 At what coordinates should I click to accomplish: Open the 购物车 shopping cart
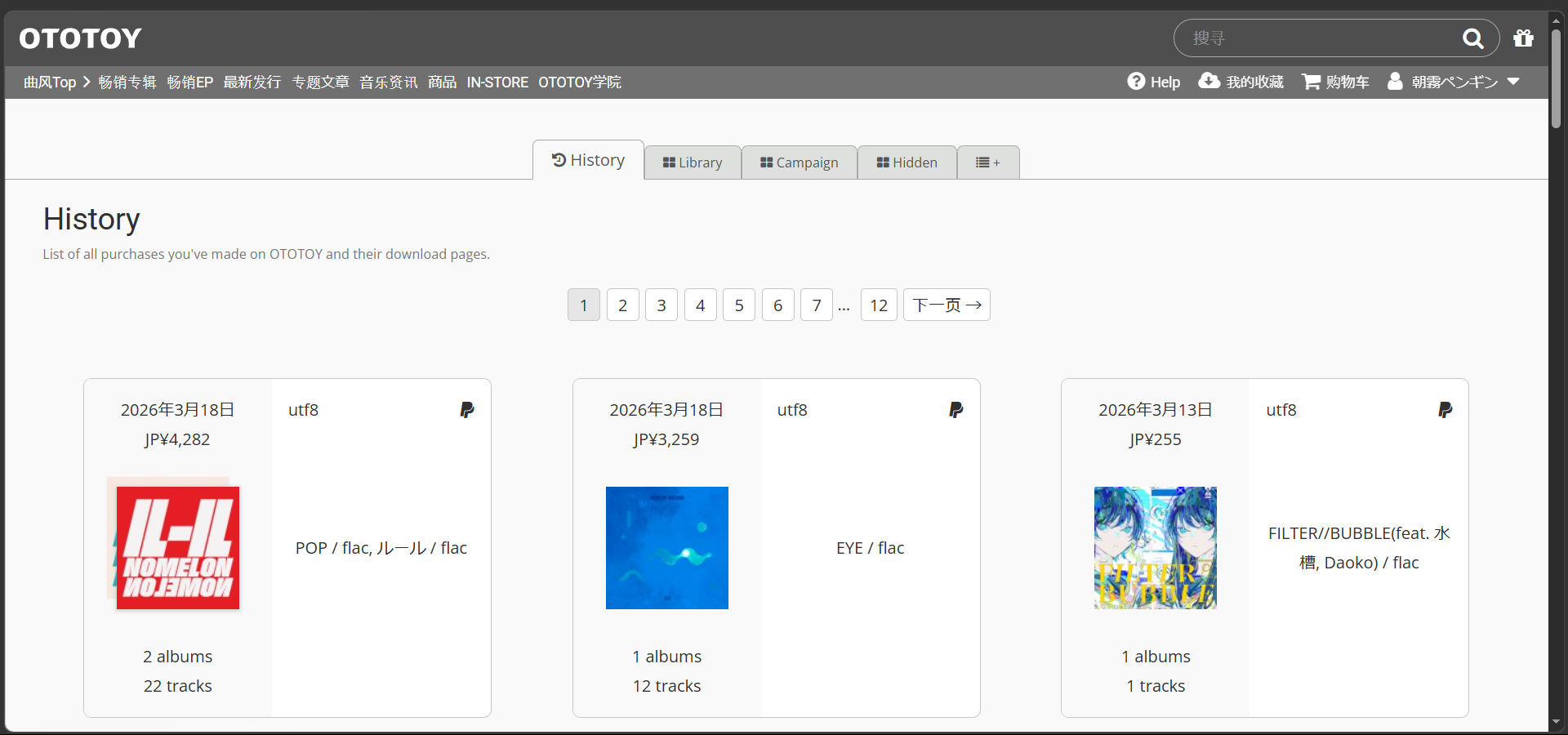(1311, 82)
